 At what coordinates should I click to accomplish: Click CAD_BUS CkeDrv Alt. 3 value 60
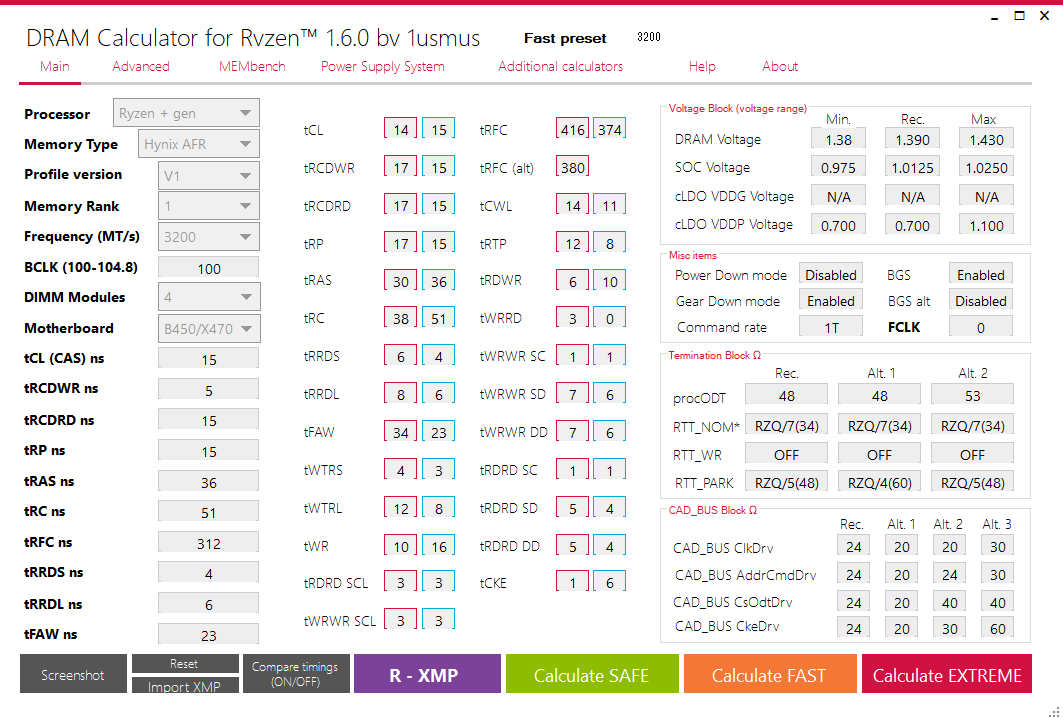point(997,627)
